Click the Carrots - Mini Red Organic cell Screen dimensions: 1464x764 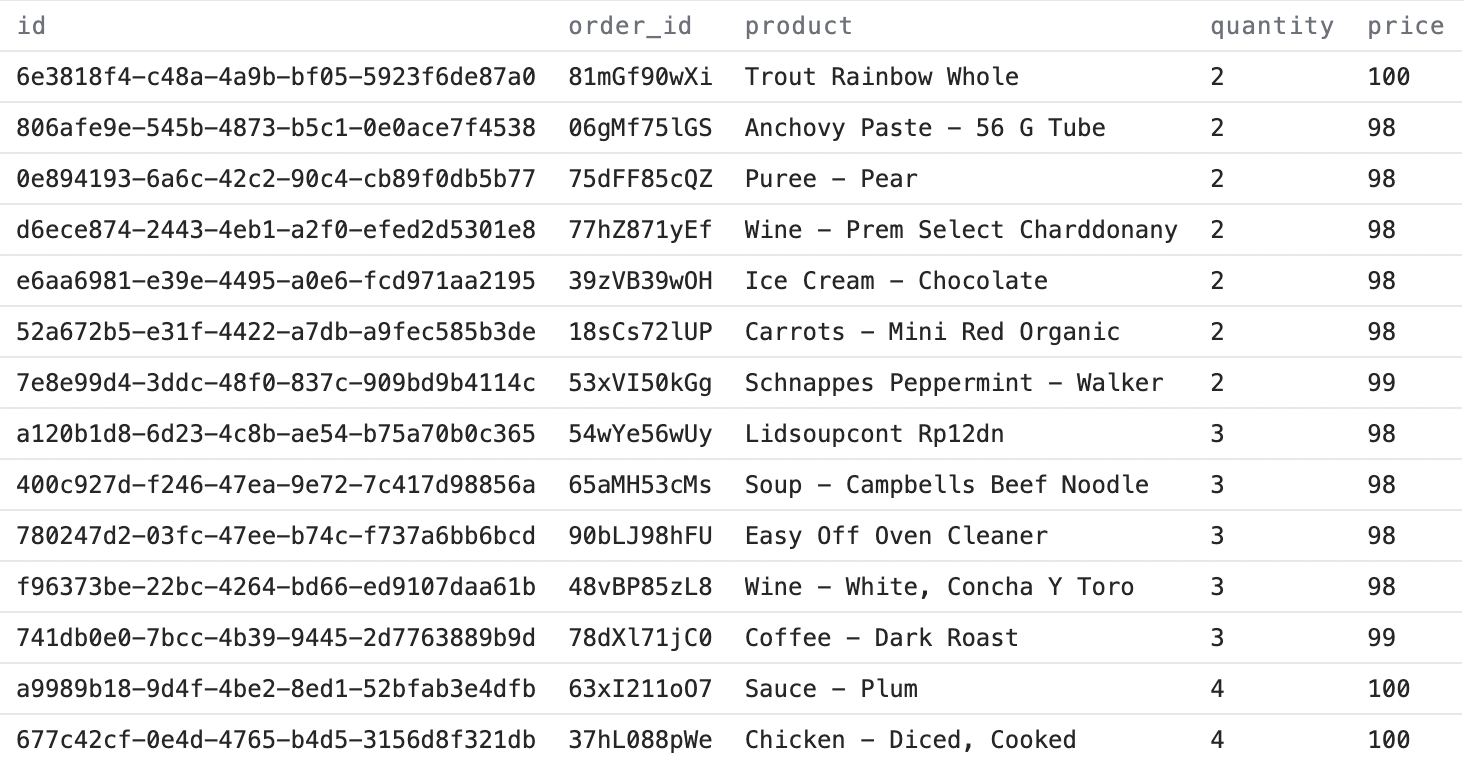tap(931, 332)
